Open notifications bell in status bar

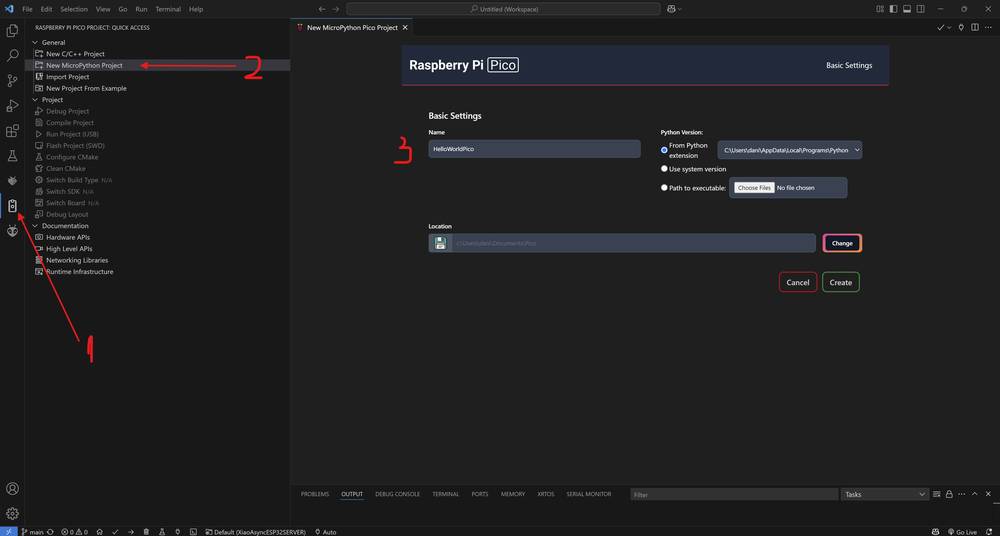[990, 532]
